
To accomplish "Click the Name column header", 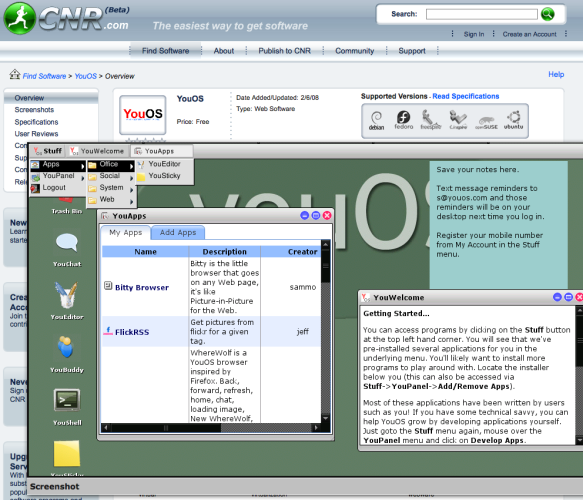I will pyautogui.click(x=145, y=252).
